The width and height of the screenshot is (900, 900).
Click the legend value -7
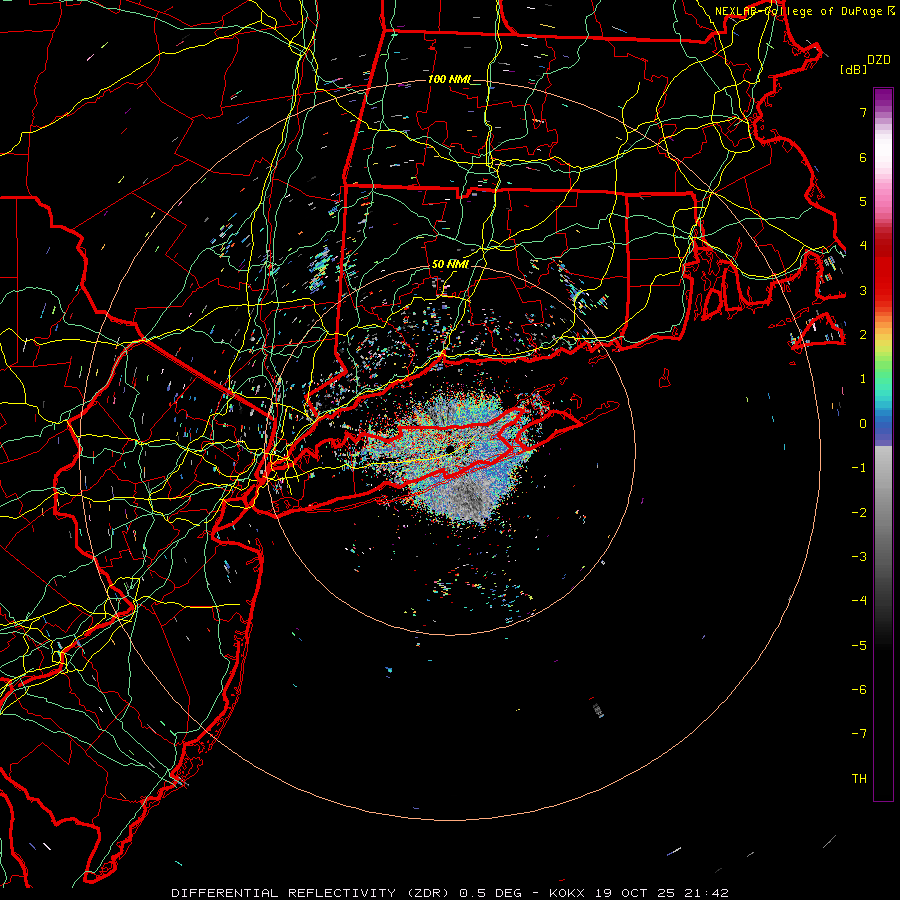pyautogui.click(x=859, y=734)
